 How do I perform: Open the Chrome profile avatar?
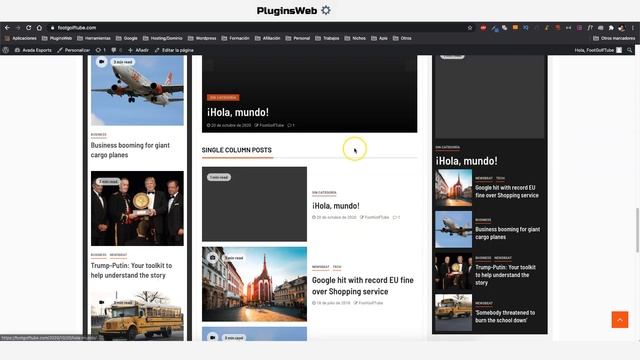[622, 28]
